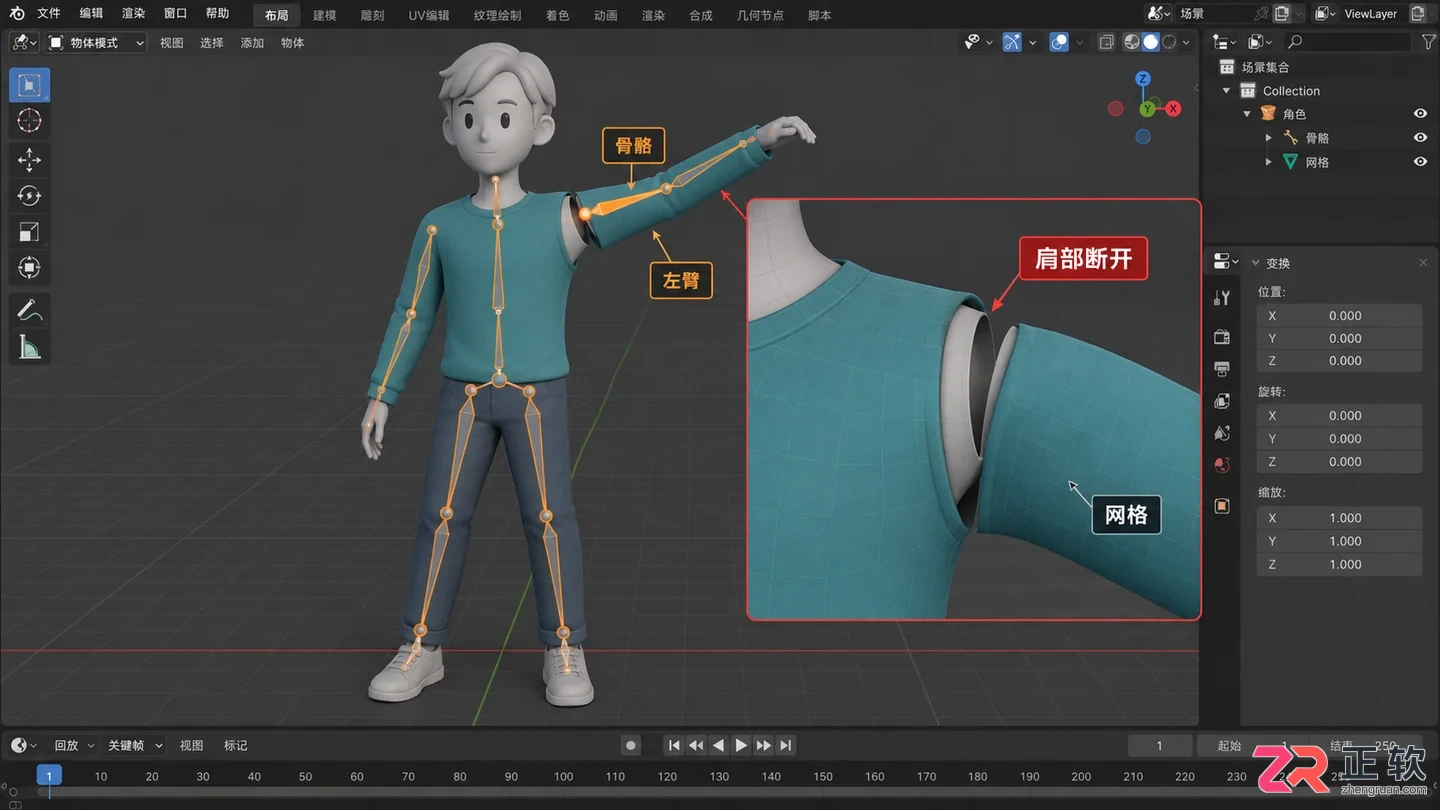The image size is (1440, 810).
Task: Open the Tool properties tab
Action: [x=1221, y=297]
